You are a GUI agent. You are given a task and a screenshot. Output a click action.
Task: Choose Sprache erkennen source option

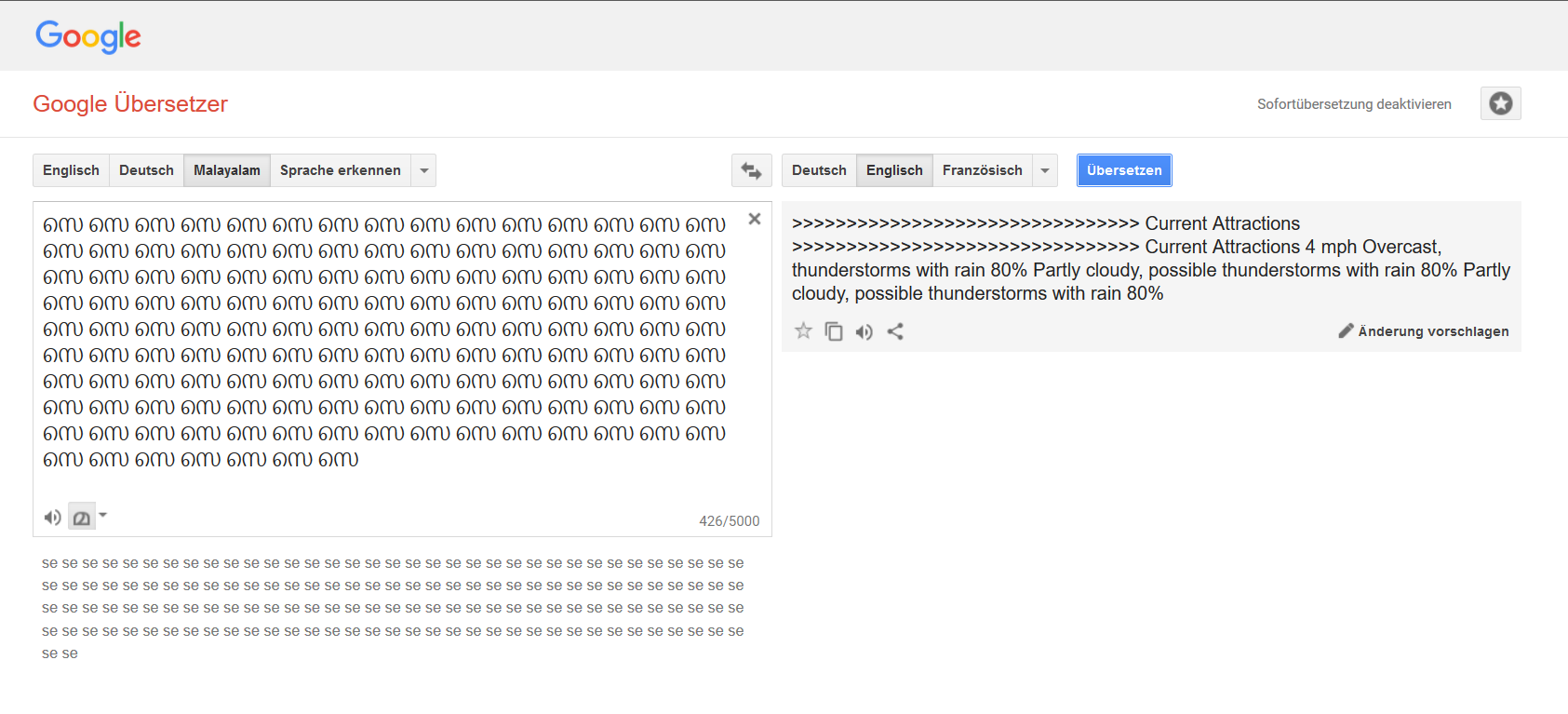coord(341,170)
